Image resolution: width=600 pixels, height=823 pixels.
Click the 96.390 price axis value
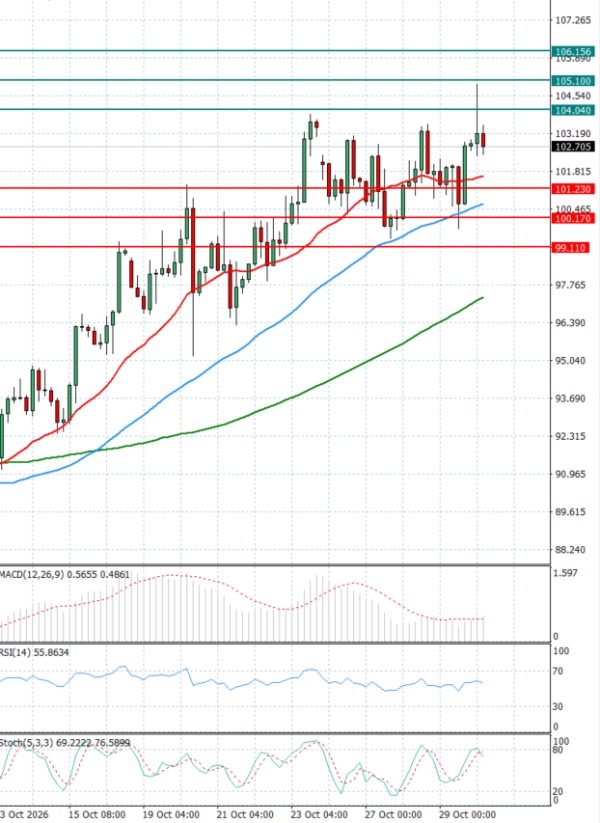(x=570, y=323)
